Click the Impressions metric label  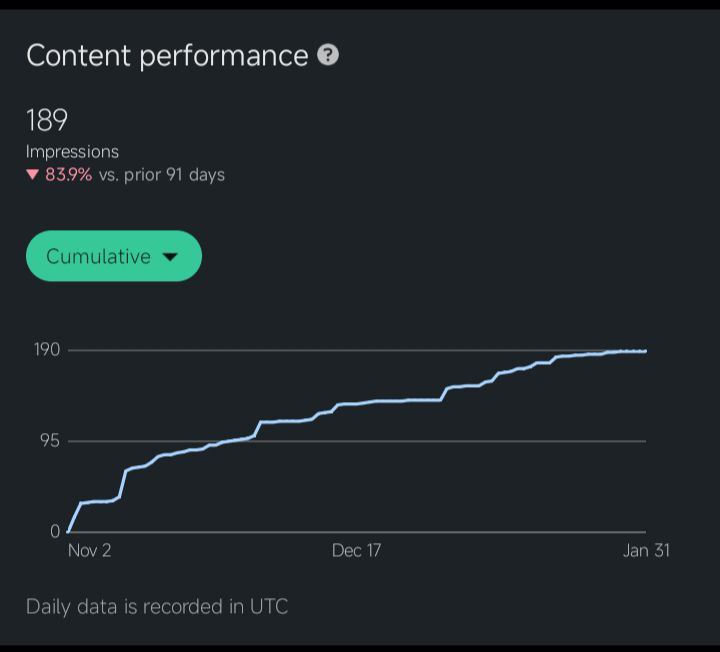point(72,151)
